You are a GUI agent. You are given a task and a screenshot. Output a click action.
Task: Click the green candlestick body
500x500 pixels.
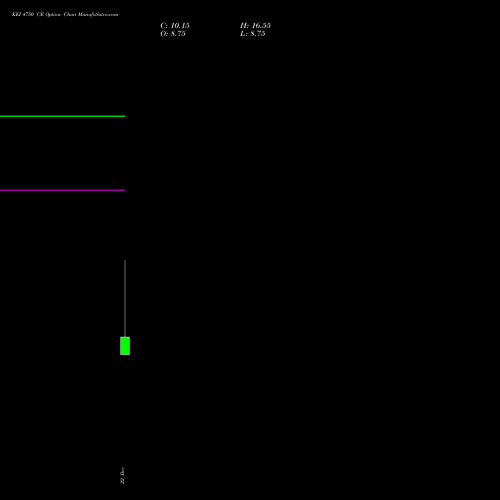click(x=125, y=346)
